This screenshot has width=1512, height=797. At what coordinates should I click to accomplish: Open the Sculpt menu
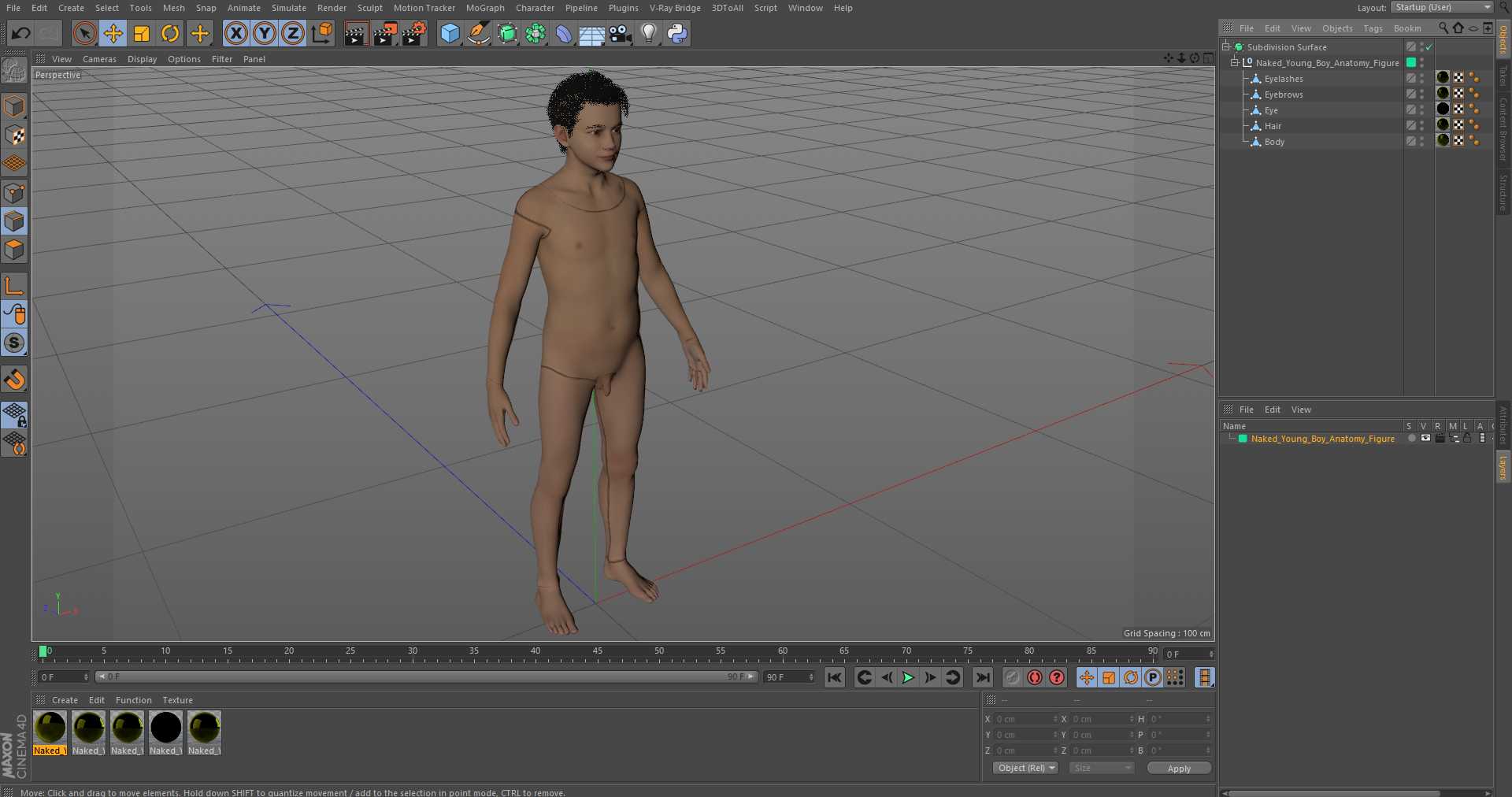pos(369,8)
